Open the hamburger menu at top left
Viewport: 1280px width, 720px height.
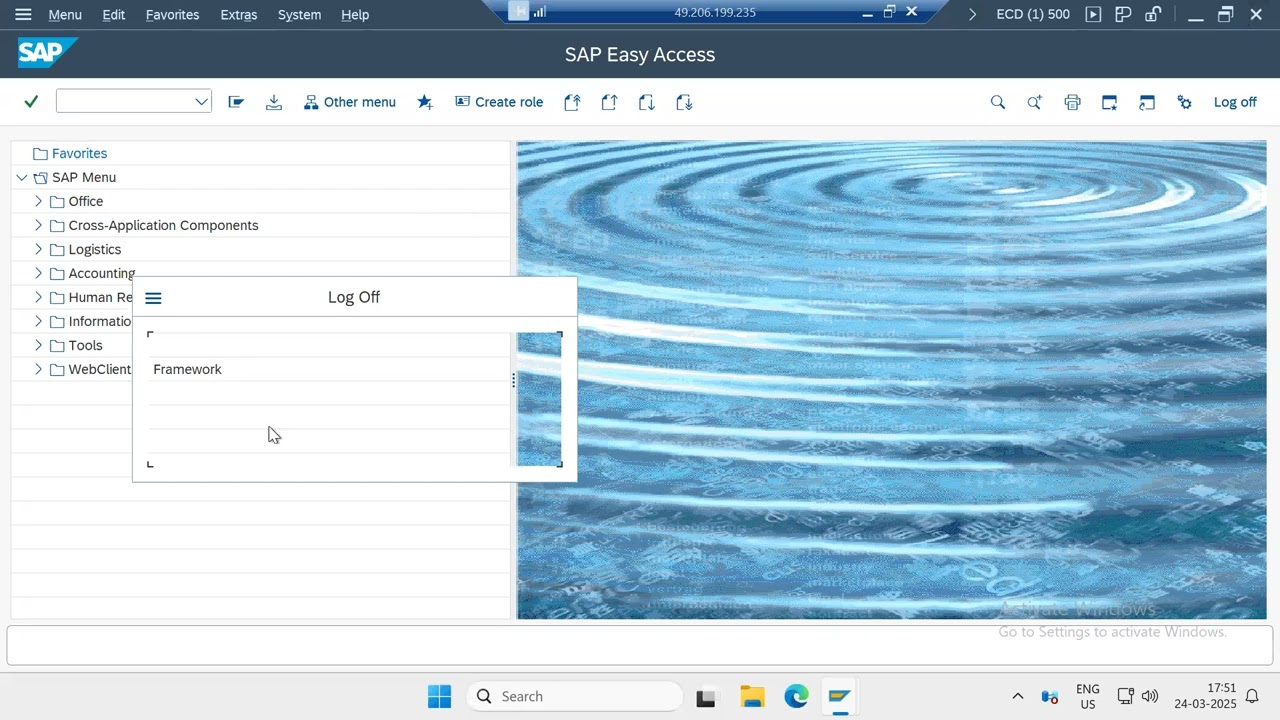click(x=23, y=14)
